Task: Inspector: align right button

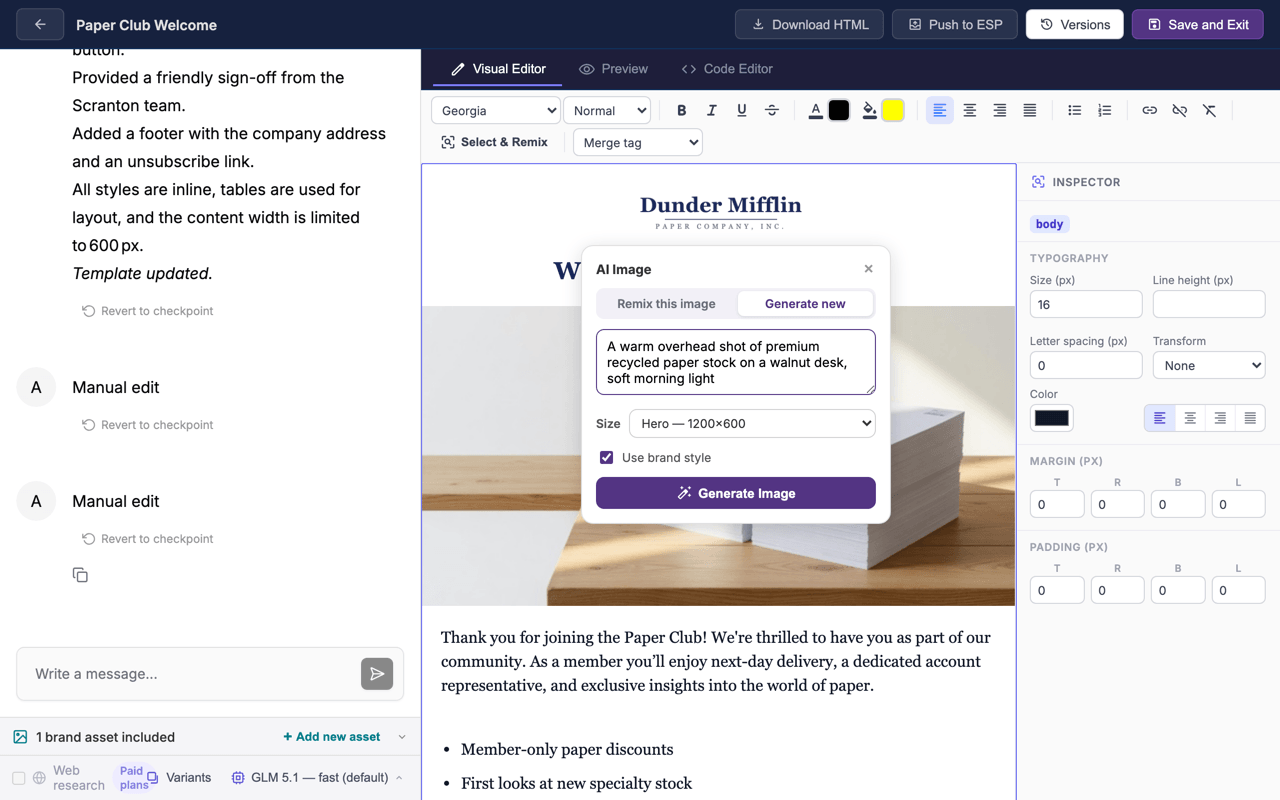Action: [x=1220, y=418]
